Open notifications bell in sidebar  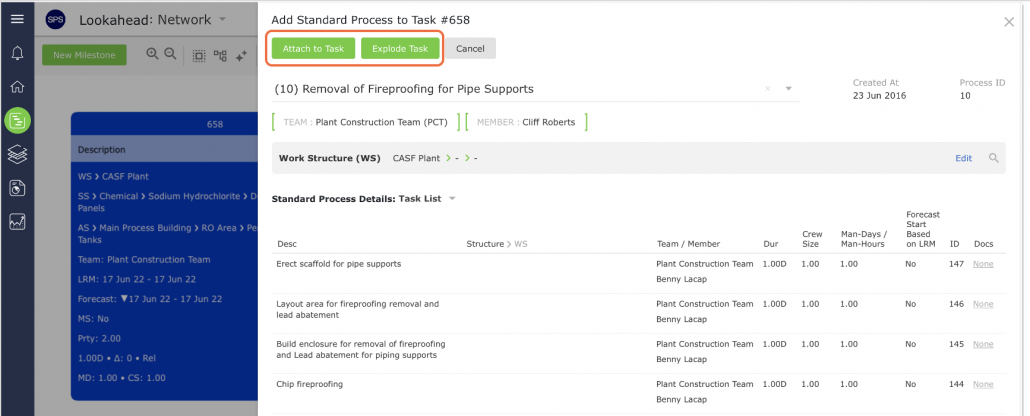17,53
